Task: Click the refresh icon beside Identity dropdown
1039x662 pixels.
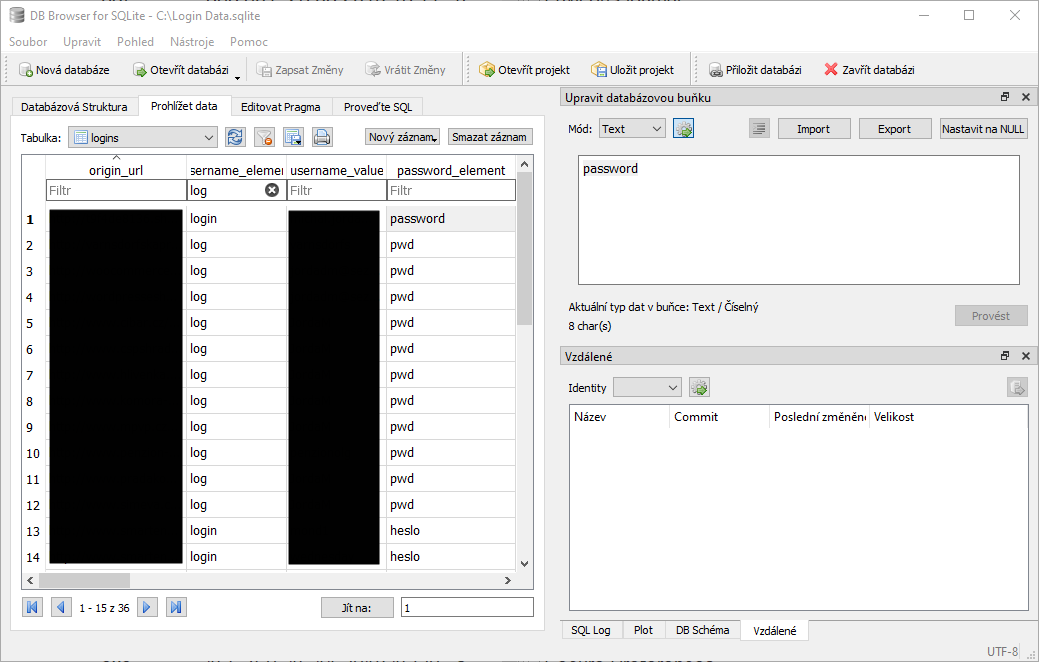Action: (x=700, y=388)
